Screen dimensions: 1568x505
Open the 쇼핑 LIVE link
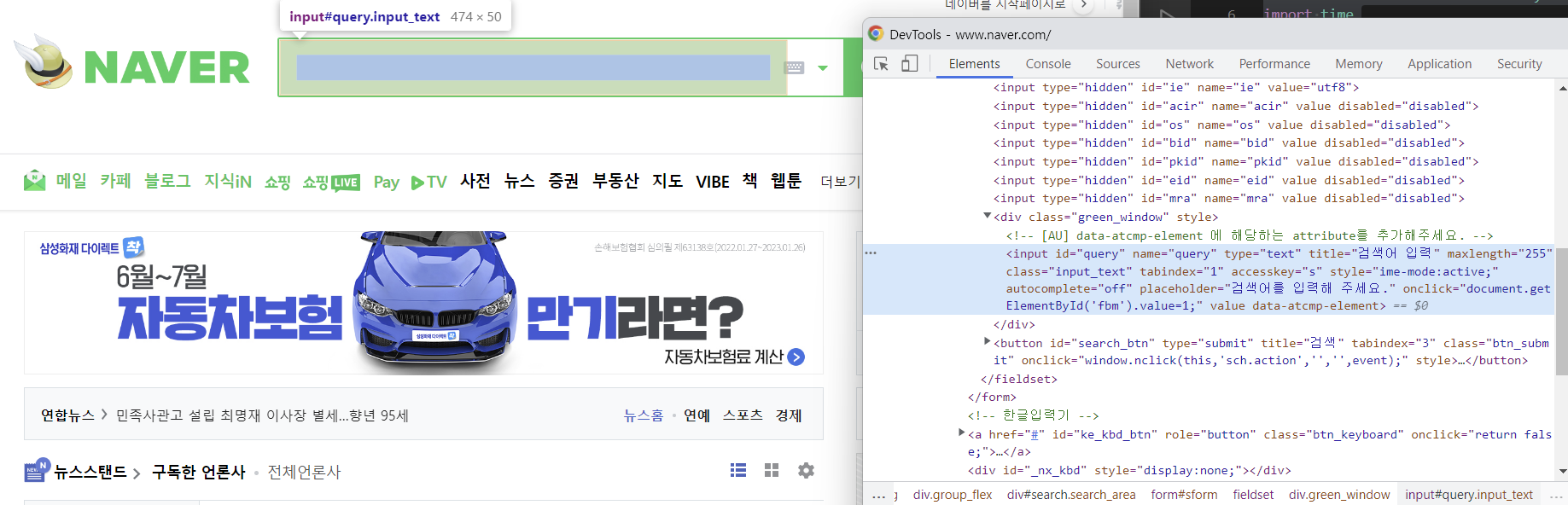pos(331,182)
